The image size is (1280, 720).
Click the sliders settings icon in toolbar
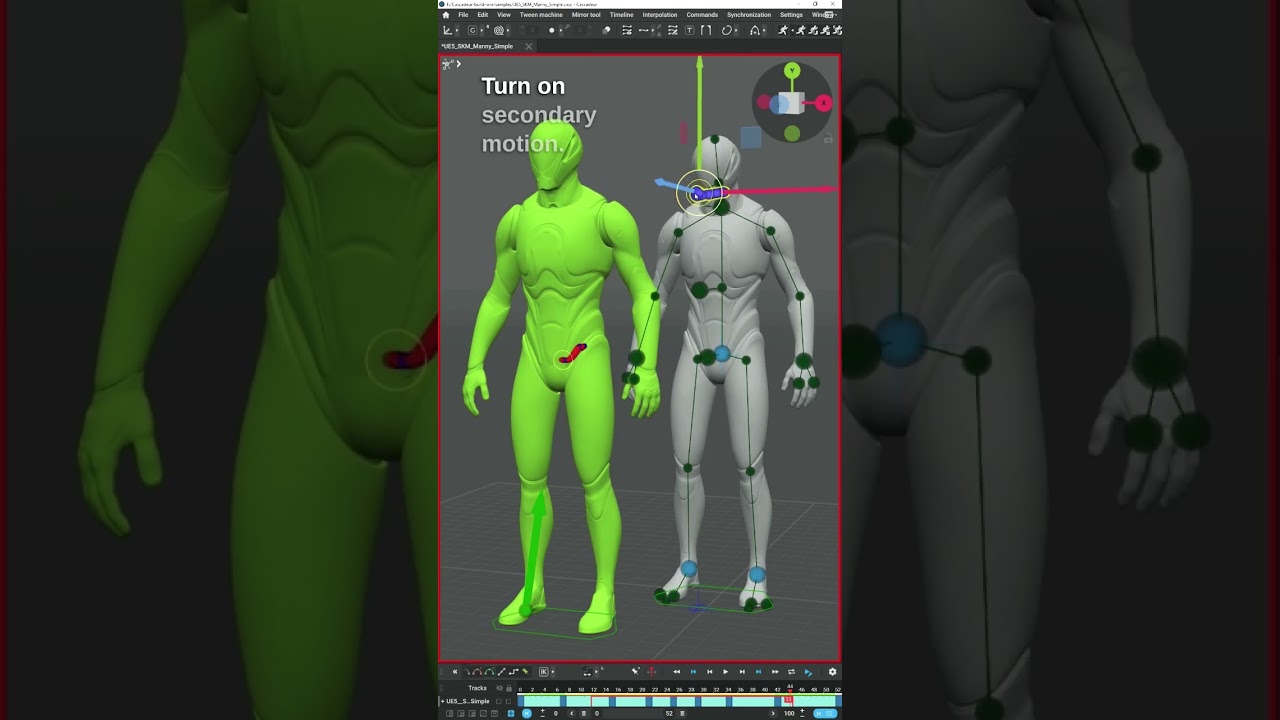point(627,30)
